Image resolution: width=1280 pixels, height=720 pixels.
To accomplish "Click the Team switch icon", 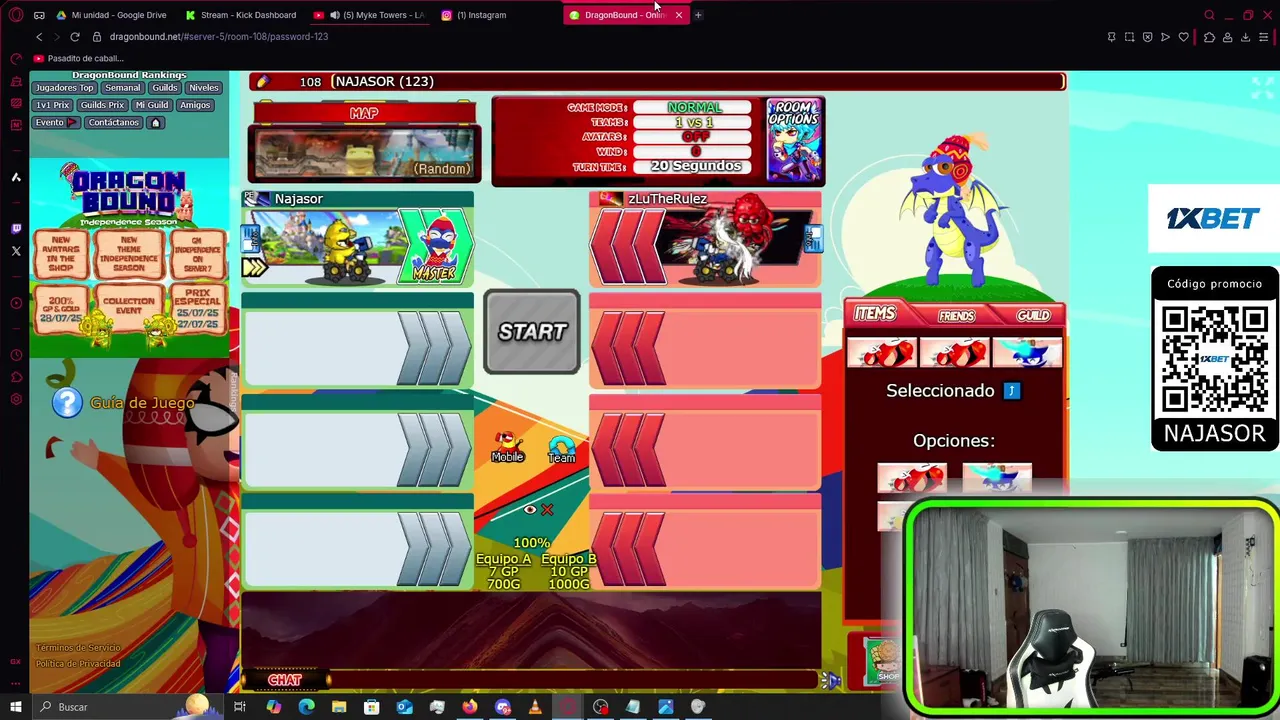I will [x=561, y=450].
